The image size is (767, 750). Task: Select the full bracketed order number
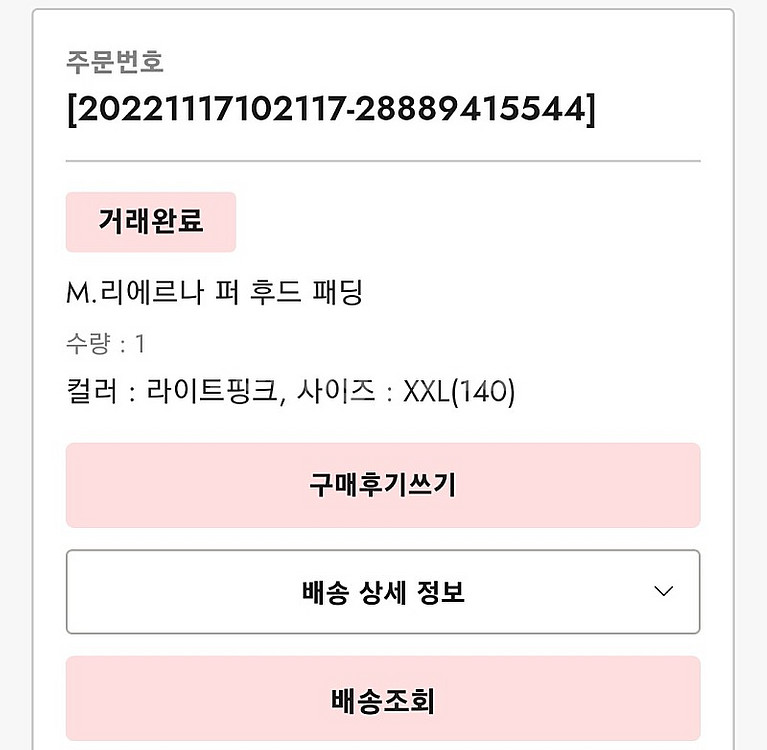click(330, 109)
